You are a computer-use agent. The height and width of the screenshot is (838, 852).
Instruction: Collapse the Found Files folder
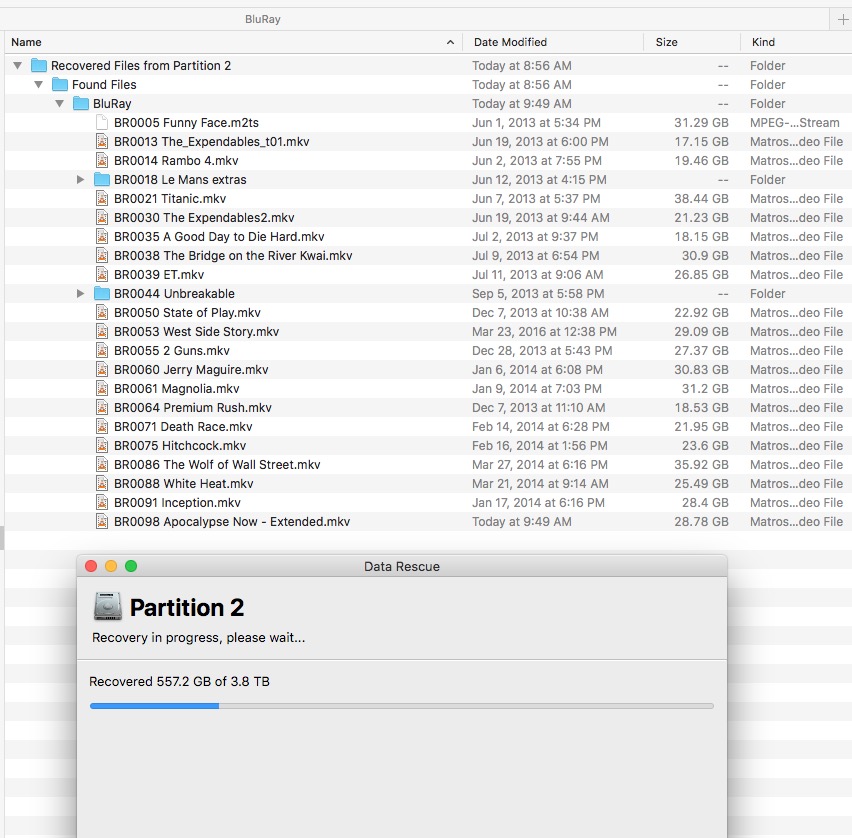(39, 85)
